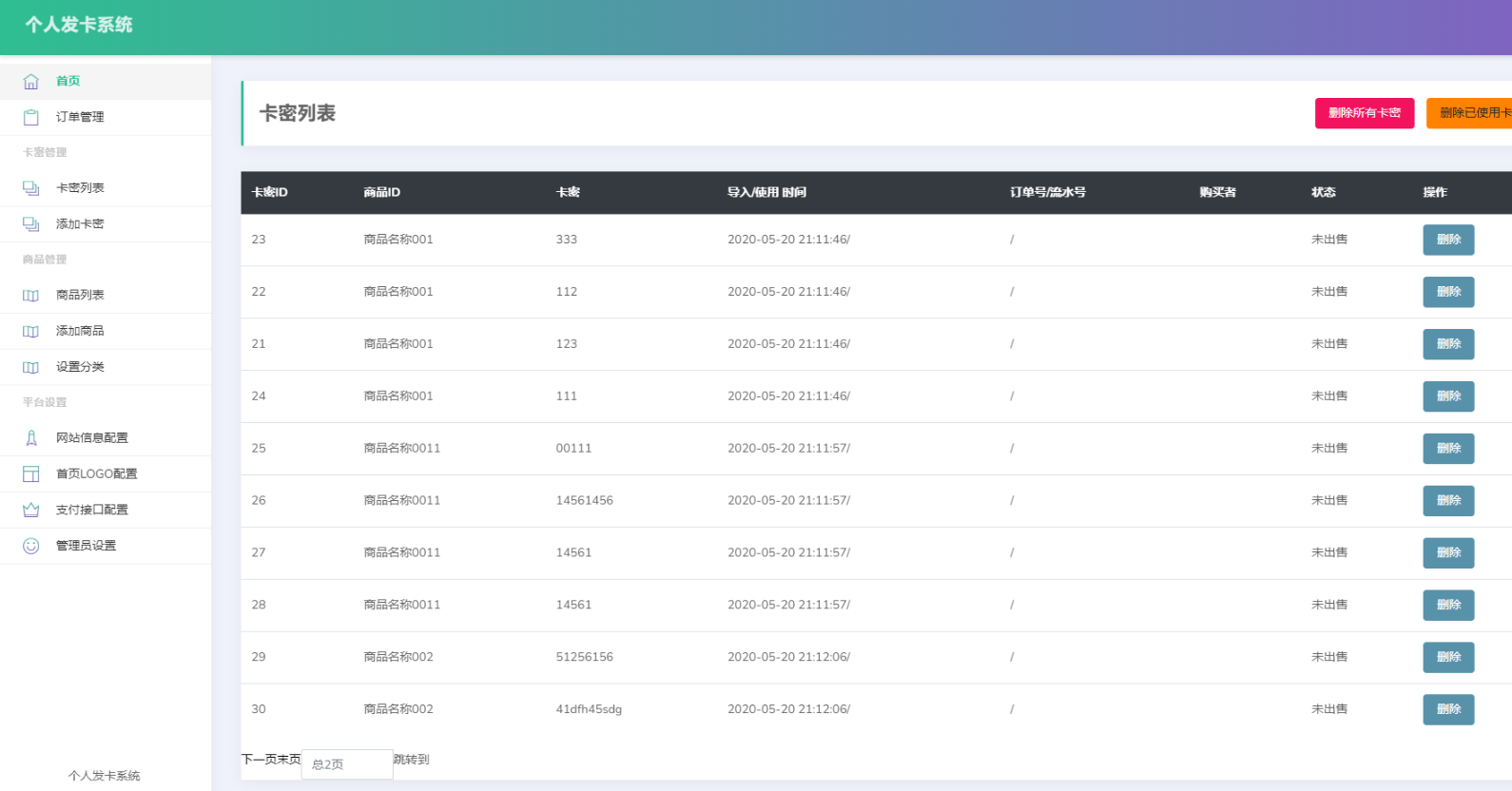Screen dimensions: 1512x791
Task: Click the crown icon for 支付接口配置
Action: coord(31,511)
